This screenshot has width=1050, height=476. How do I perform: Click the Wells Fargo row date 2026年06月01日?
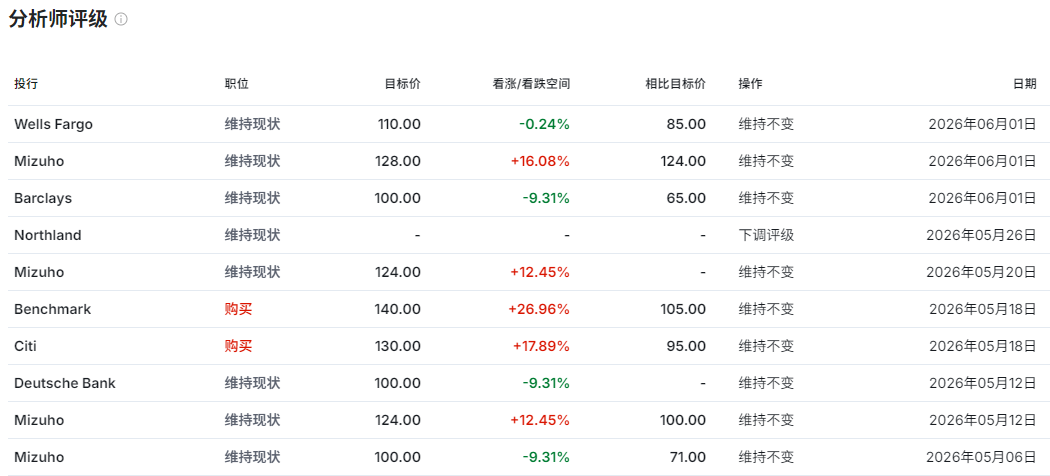point(982,124)
